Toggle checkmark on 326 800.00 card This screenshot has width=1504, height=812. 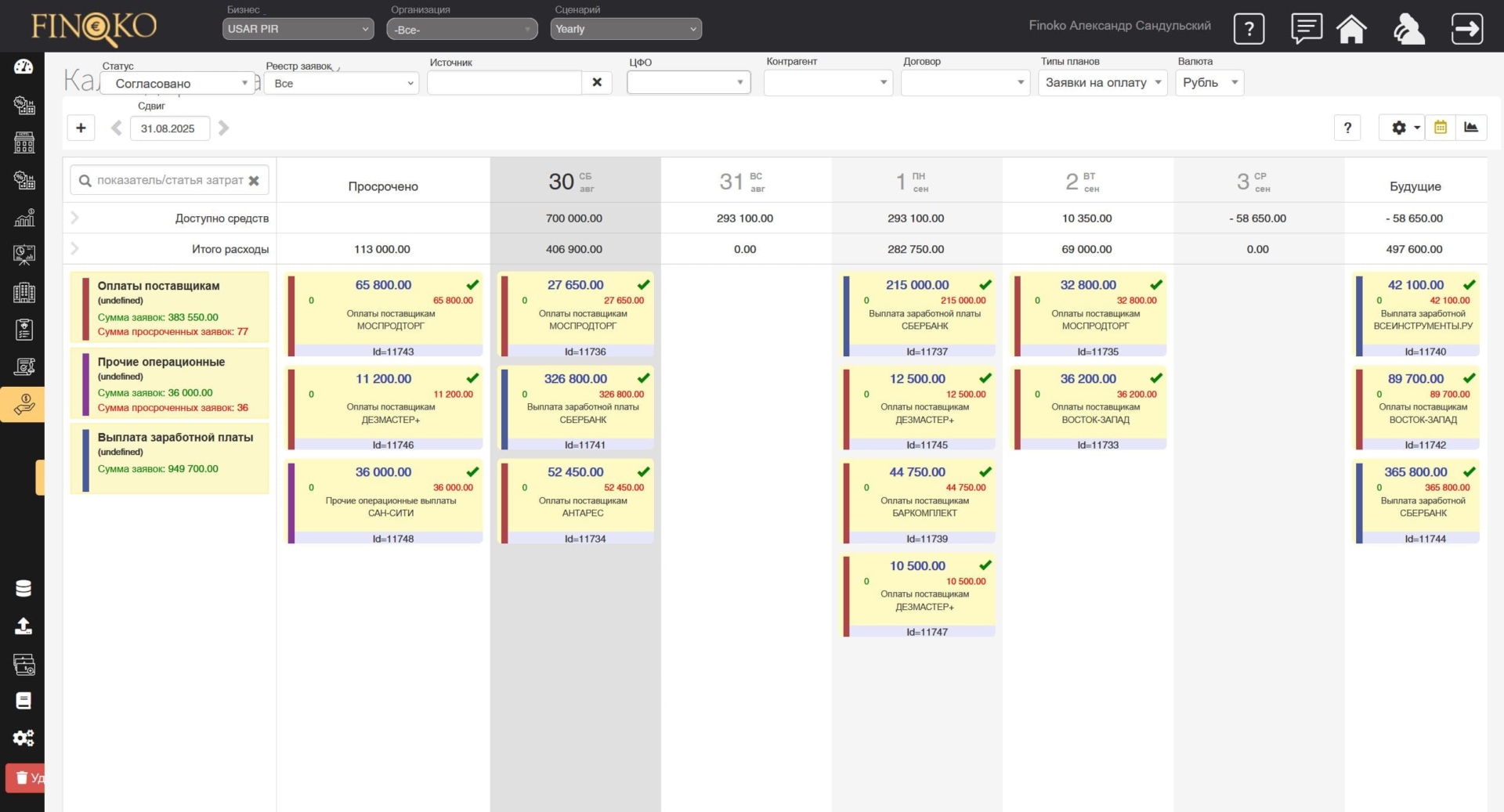[643, 378]
